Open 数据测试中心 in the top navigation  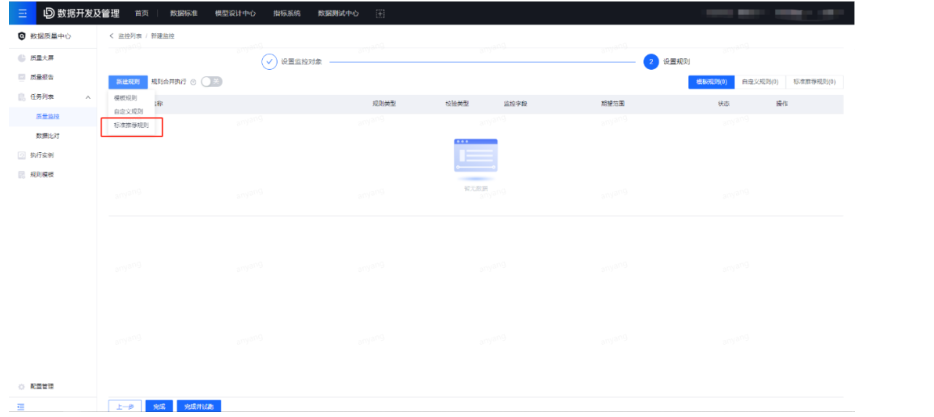point(338,13)
